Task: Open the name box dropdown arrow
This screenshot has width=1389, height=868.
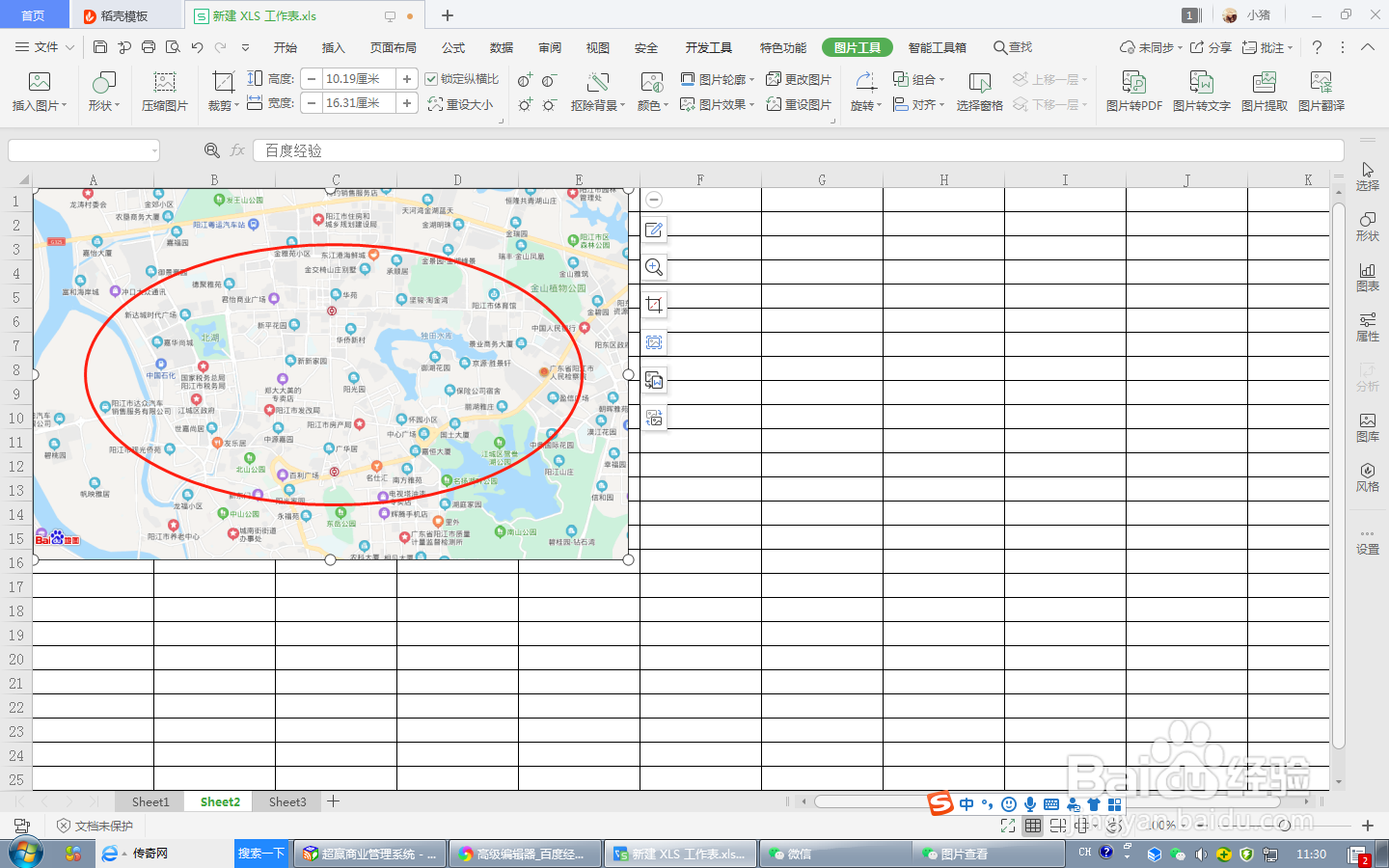Action: click(x=153, y=150)
